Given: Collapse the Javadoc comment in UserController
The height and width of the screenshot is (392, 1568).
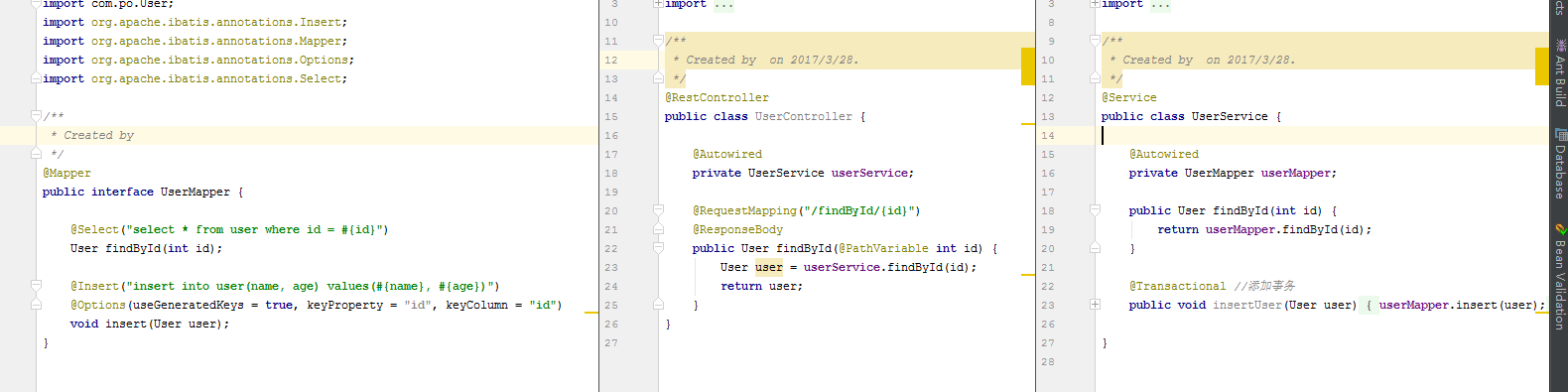Looking at the screenshot, I should click(x=658, y=41).
